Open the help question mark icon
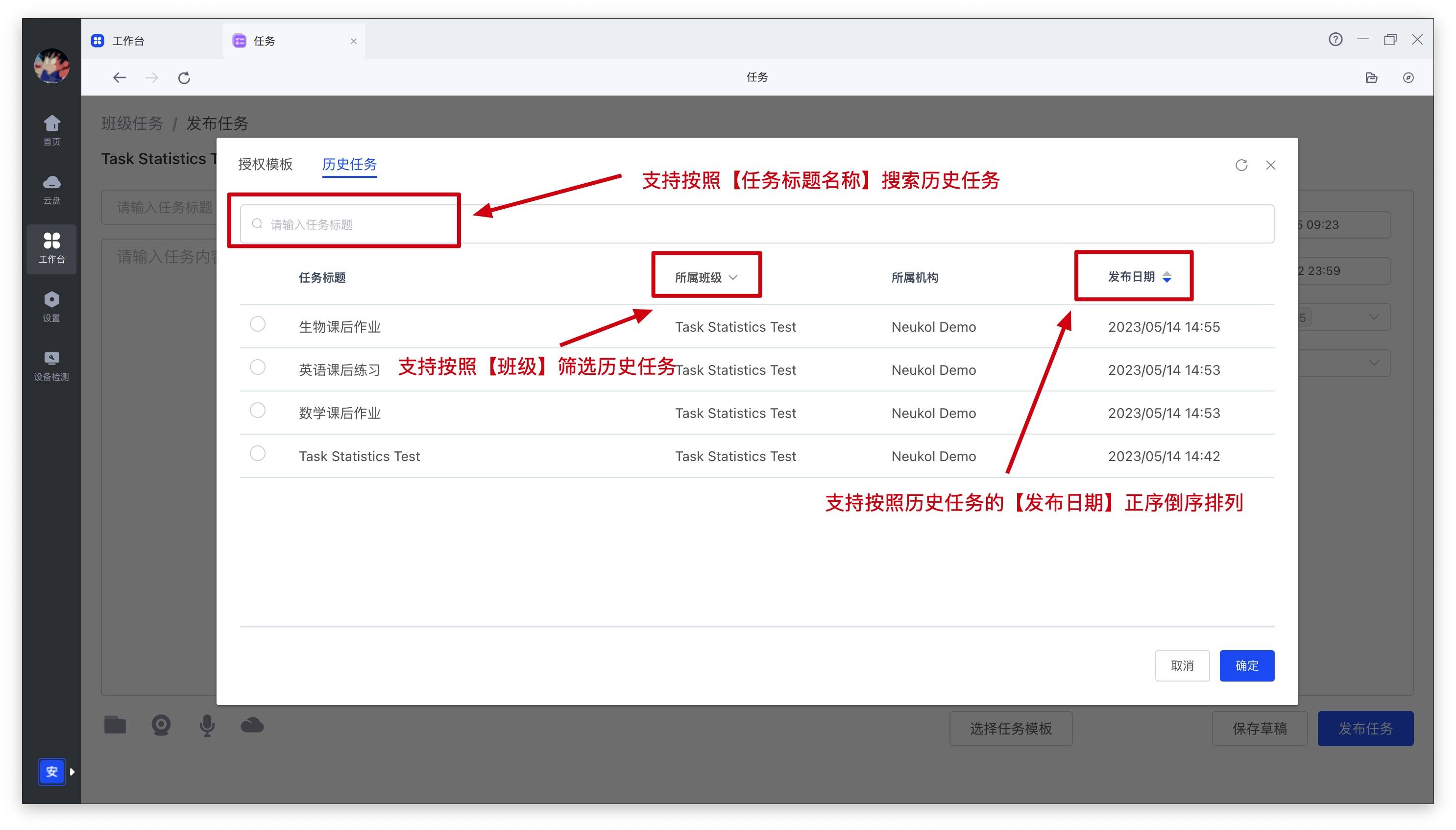This screenshot has height=830, width=1456. point(1335,39)
